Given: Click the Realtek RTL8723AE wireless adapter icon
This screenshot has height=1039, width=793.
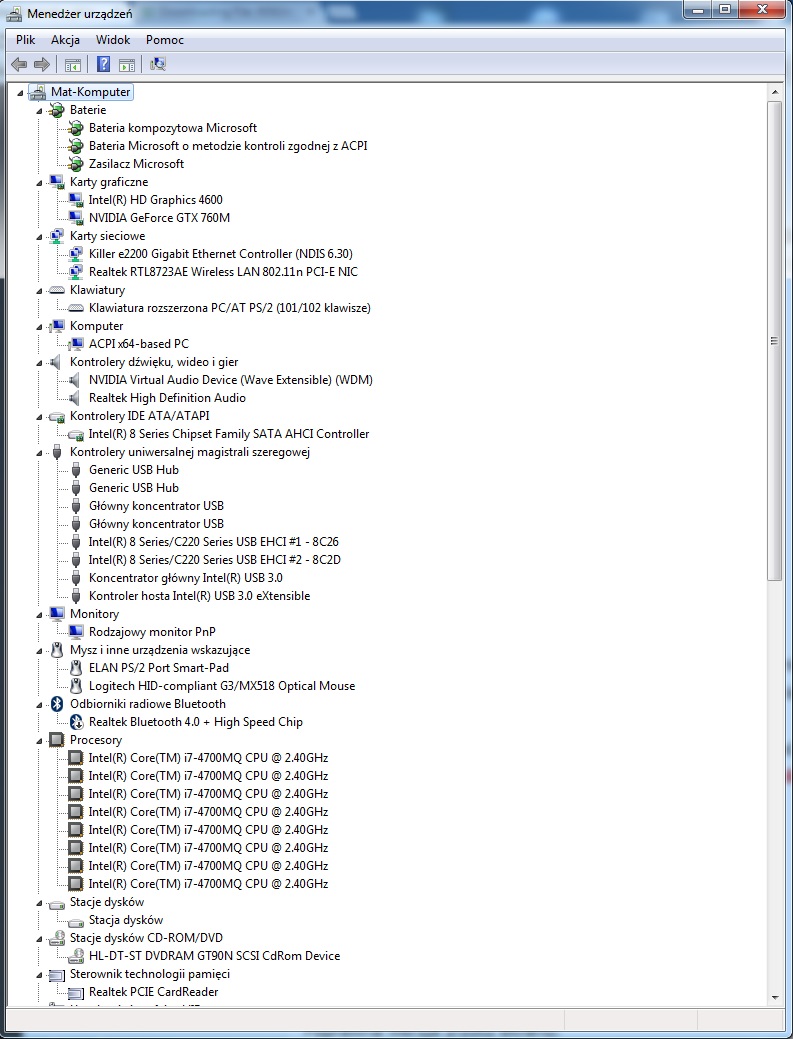Looking at the screenshot, I should pos(76,272).
